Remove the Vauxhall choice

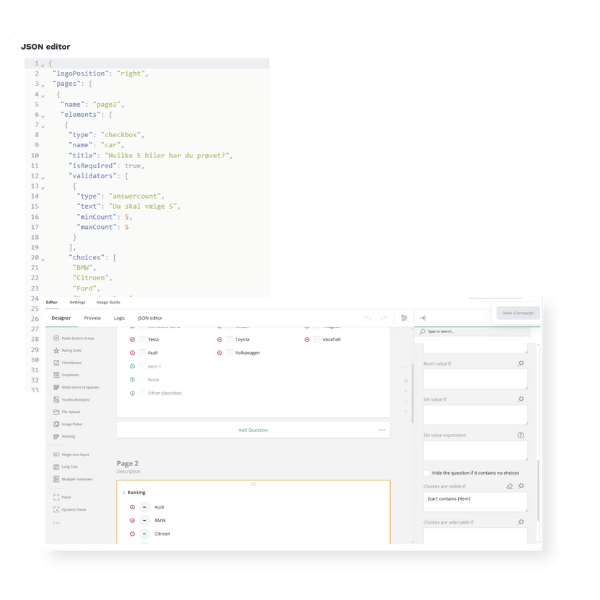coord(307,339)
